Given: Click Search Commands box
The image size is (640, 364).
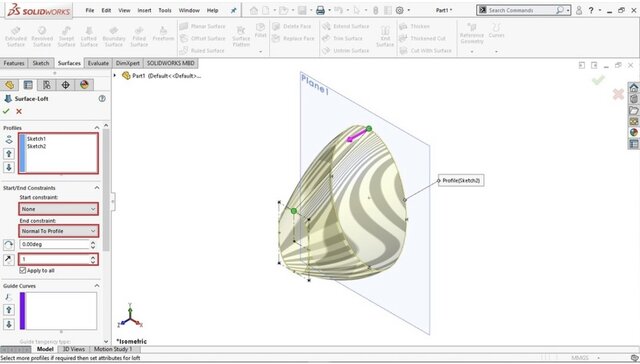Looking at the screenshot, I should [x=523, y=10].
